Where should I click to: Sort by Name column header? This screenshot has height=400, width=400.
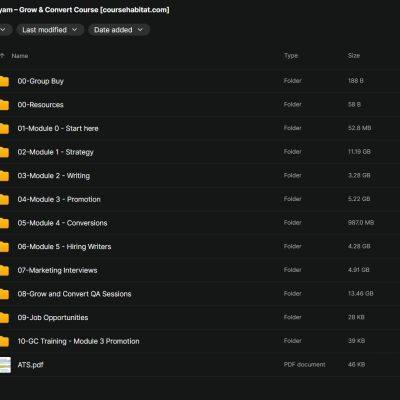pos(20,56)
